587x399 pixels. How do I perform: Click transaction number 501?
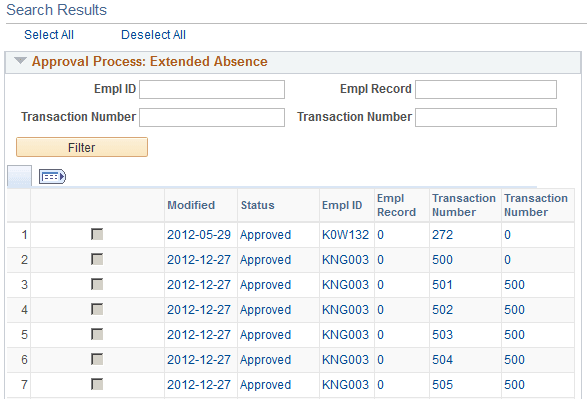442,285
